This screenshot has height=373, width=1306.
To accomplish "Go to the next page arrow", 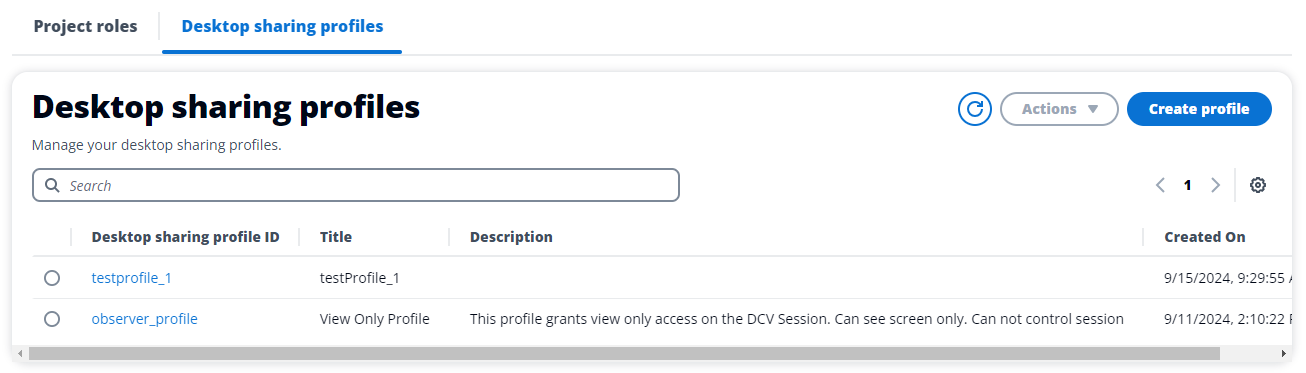I will [x=1216, y=185].
